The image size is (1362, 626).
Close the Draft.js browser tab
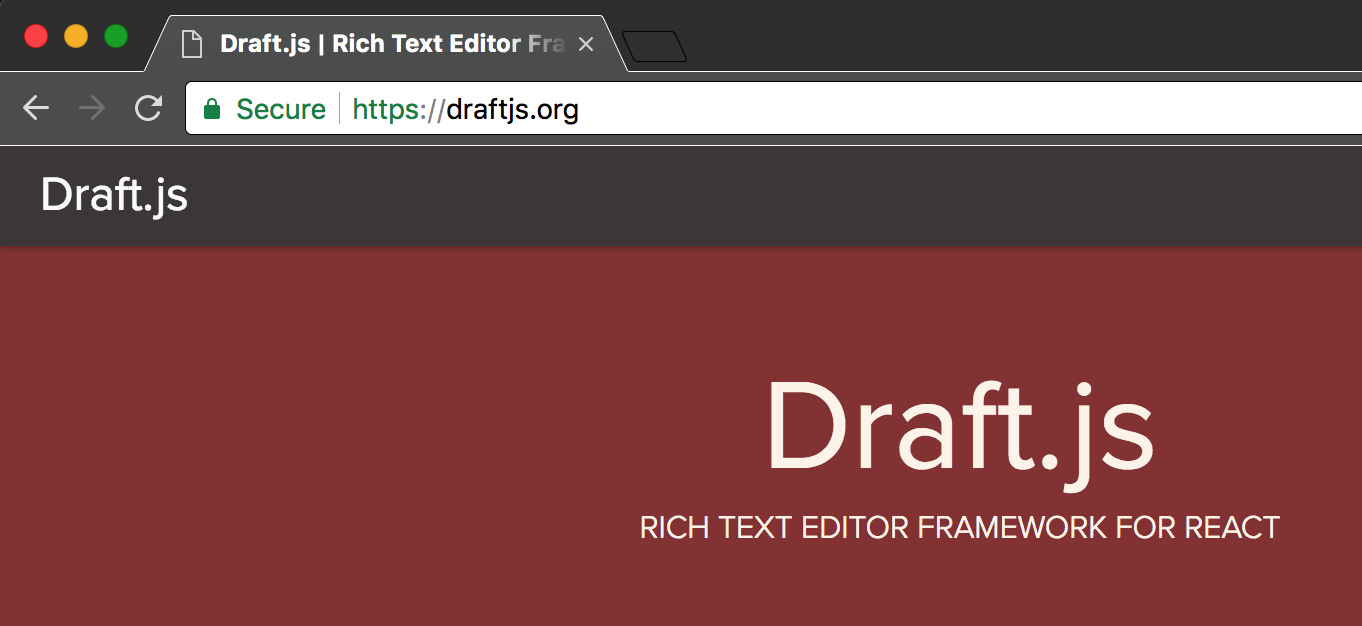(587, 44)
